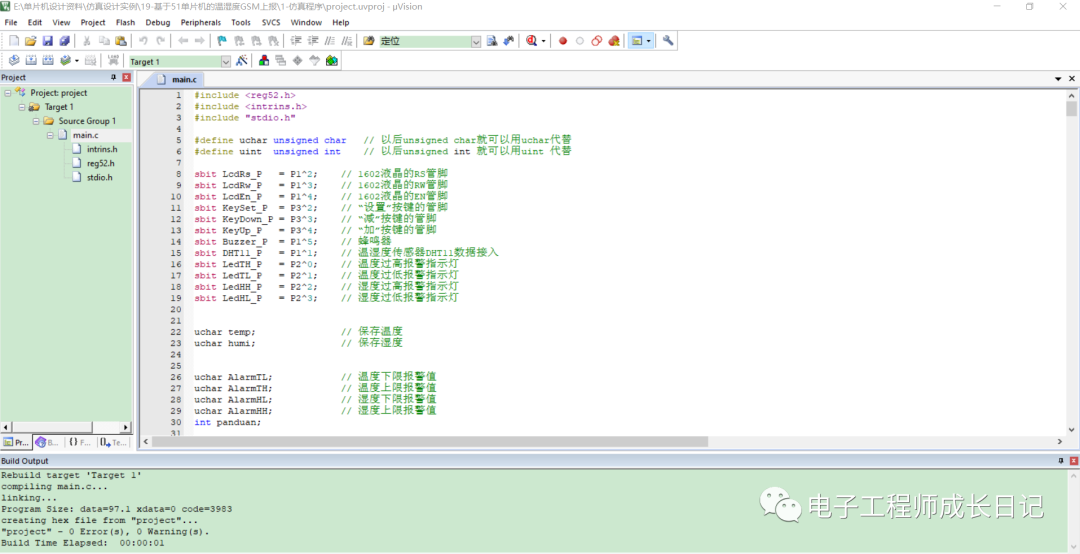This screenshot has width=1080, height=554.
Task: Switch to the main.c editor tab
Action: click(x=184, y=79)
